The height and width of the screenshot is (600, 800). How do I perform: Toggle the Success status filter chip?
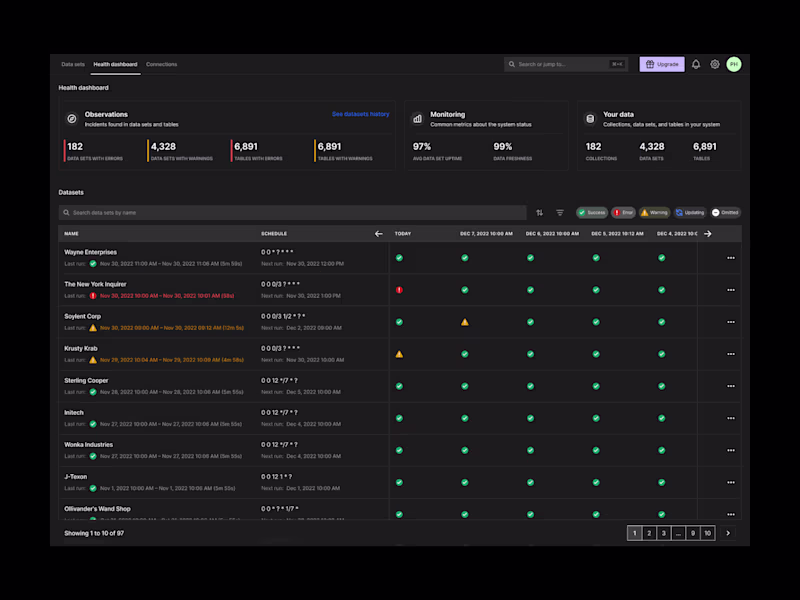pyautogui.click(x=592, y=213)
